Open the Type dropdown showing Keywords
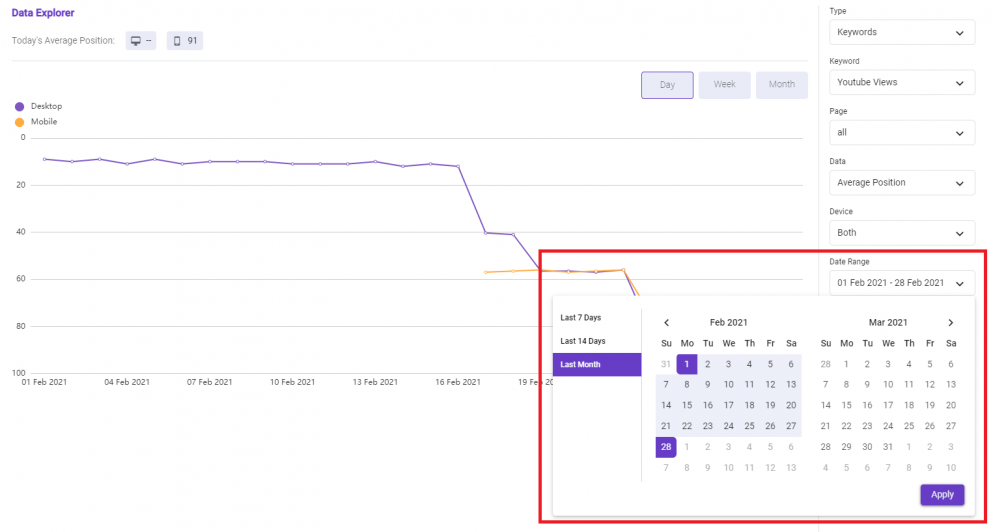This screenshot has width=993, height=532. tap(902, 32)
